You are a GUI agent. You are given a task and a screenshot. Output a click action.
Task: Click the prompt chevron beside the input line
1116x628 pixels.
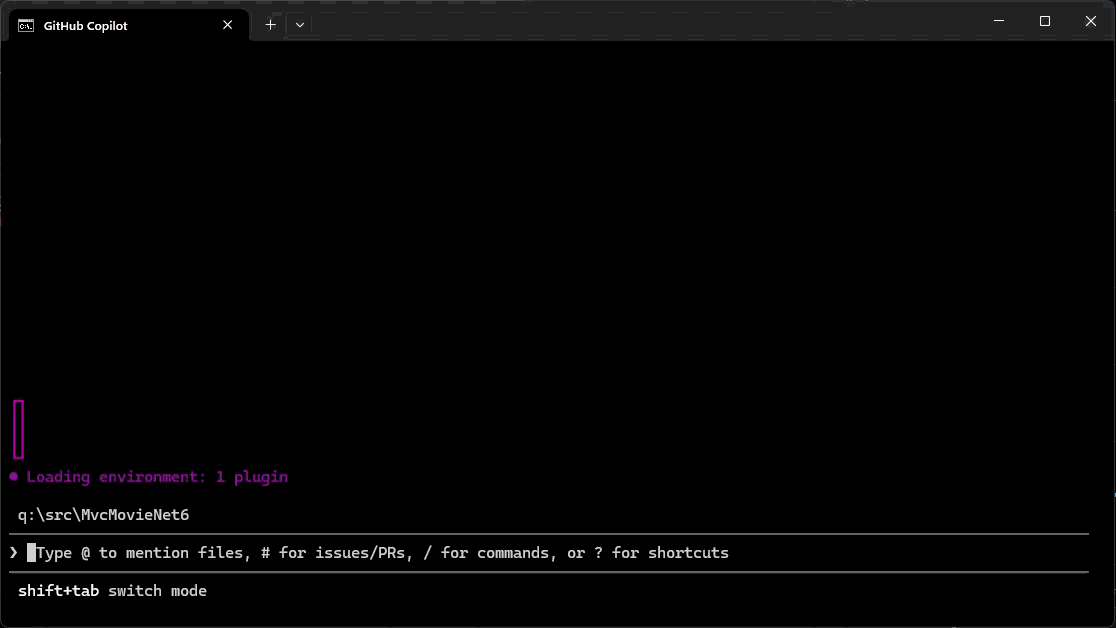pyautogui.click(x=13, y=552)
